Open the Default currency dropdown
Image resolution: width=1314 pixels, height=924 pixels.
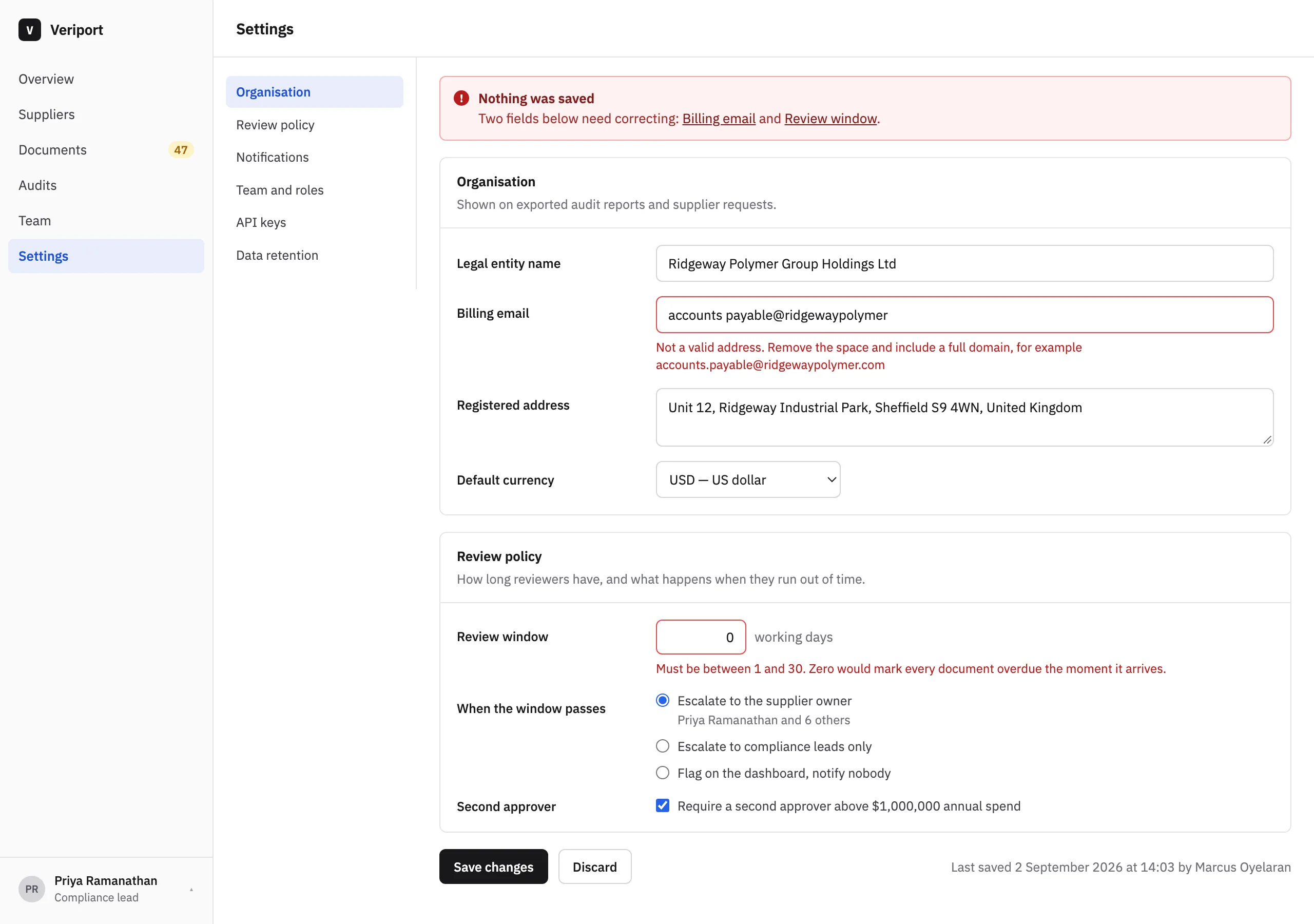pos(748,480)
